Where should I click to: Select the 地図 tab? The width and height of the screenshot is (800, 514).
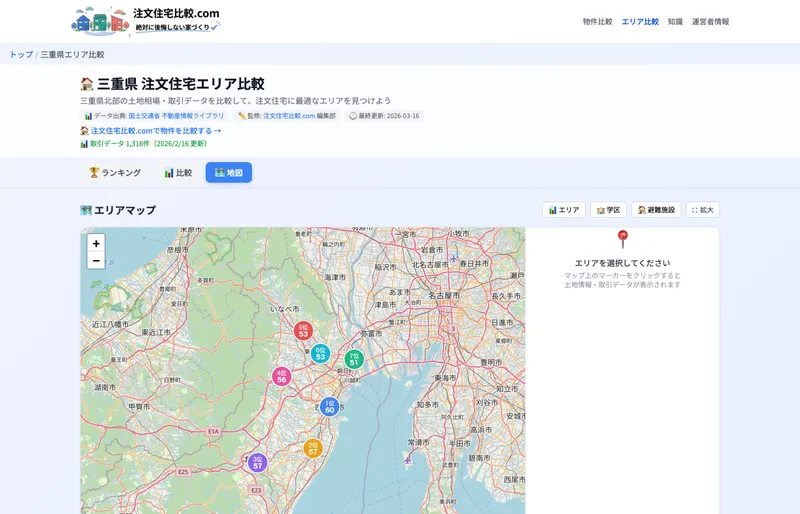point(229,173)
